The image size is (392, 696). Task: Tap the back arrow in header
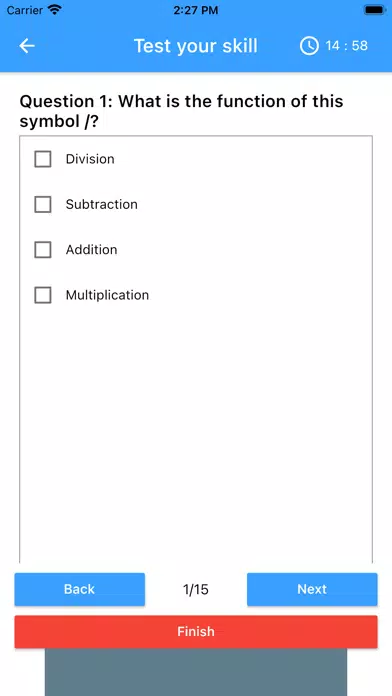[27, 46]
